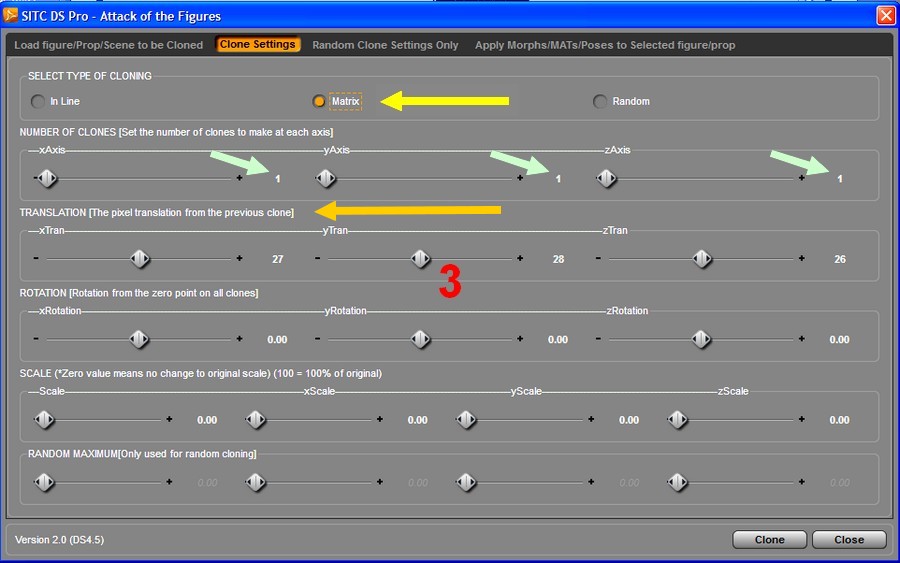Click yTran value 28
Viewport: 900px width, 563px height.
558,259
